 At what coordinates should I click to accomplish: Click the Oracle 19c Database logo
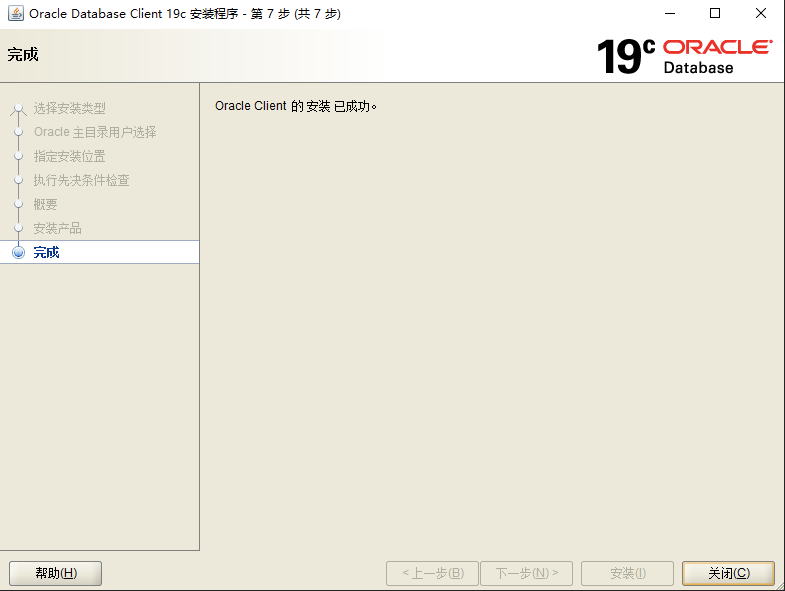coord(684,56)
